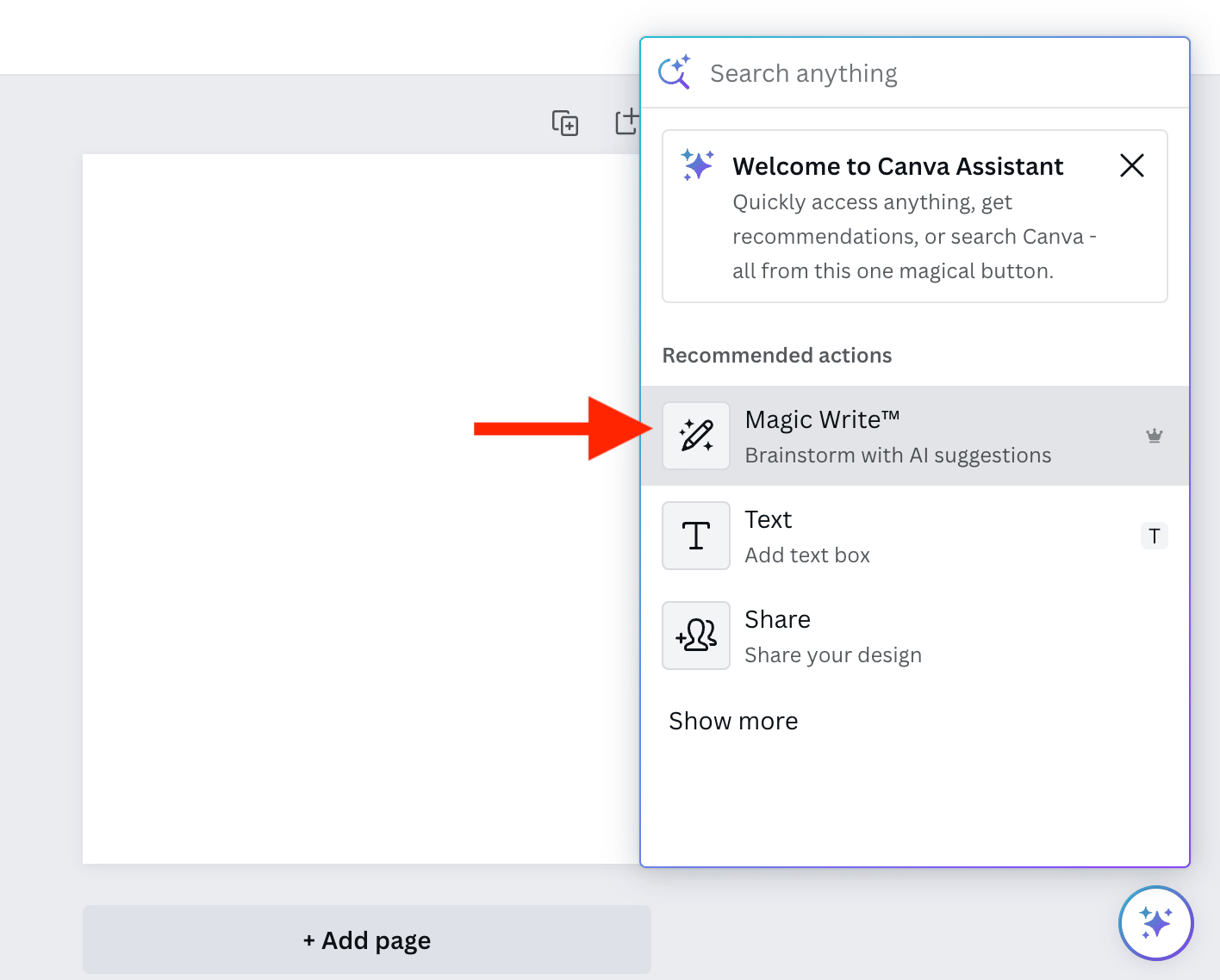The height and width of the screenshot is (980, 1220).
Task: Click the 'Share your design' subtitle
Action: pos(833,655)
